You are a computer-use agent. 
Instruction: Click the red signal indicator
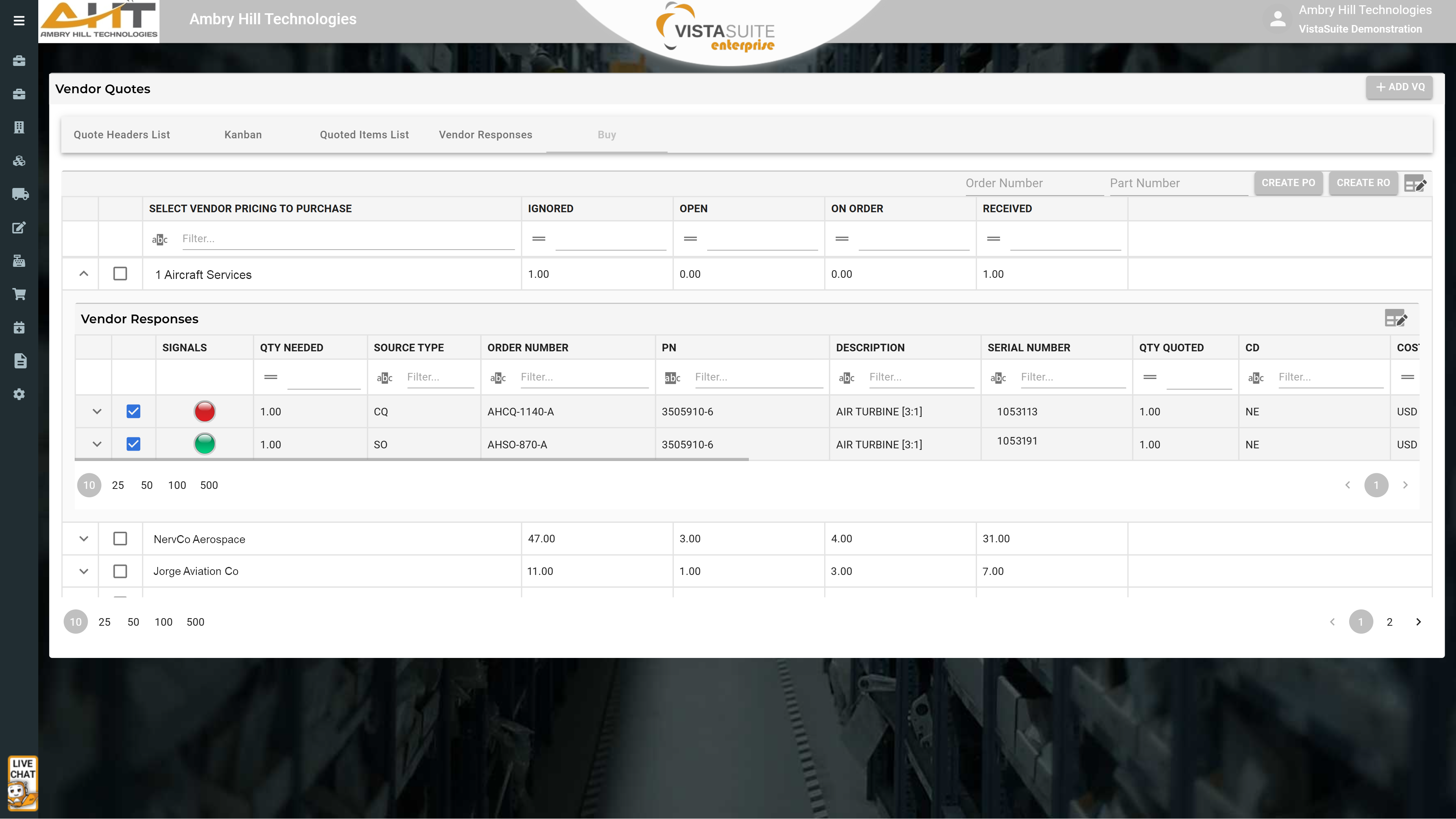pos(205,412)
